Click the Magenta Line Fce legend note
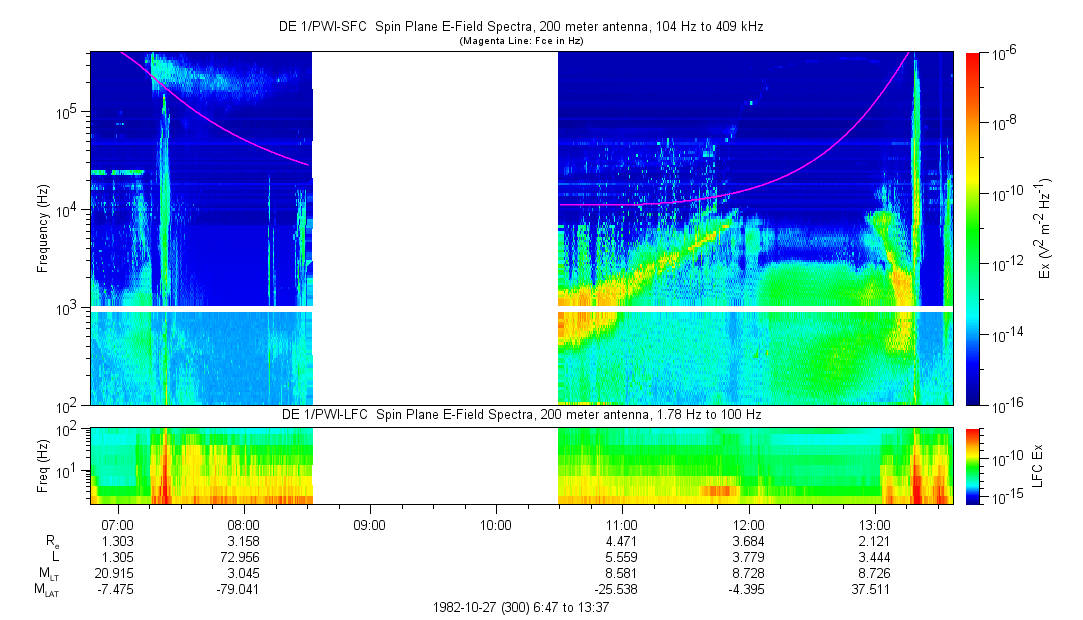This screenshot has width=1083, height=620. coord(520,42)
